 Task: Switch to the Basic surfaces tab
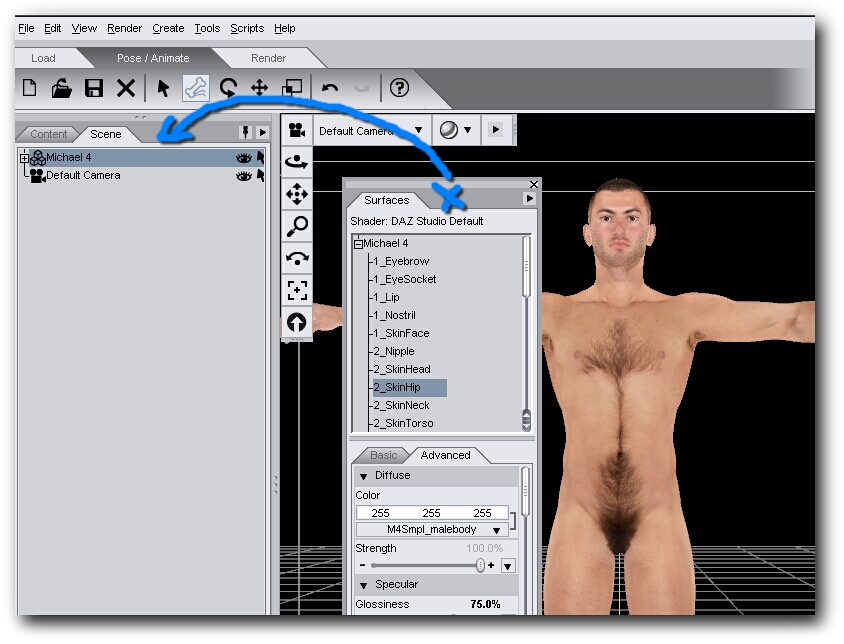(383, 456)
